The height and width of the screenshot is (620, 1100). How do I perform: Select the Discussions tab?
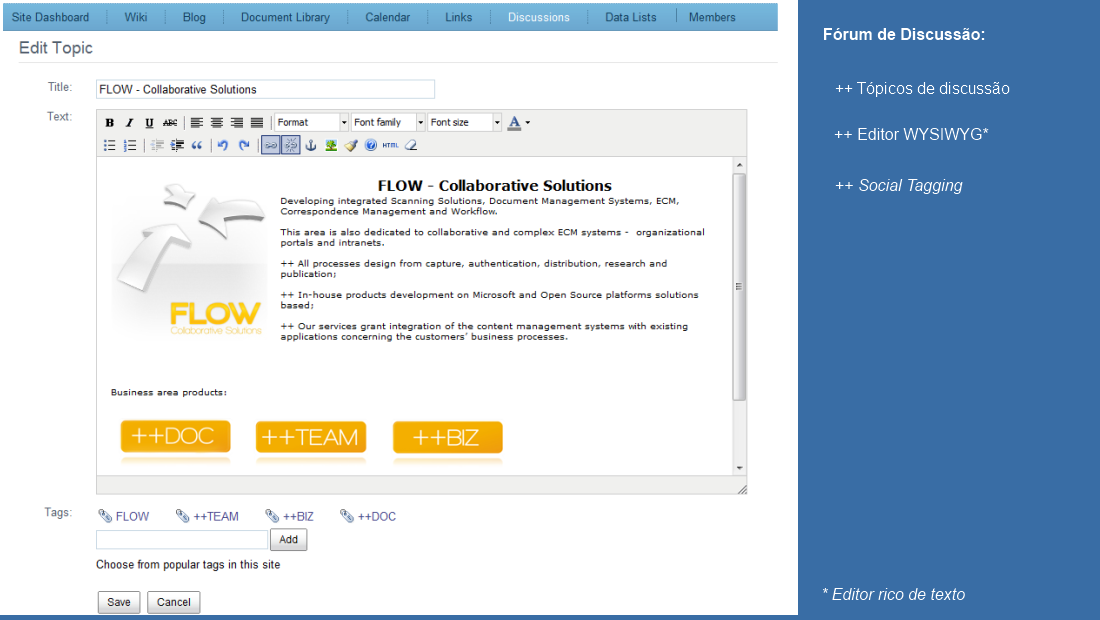(539, 17)
